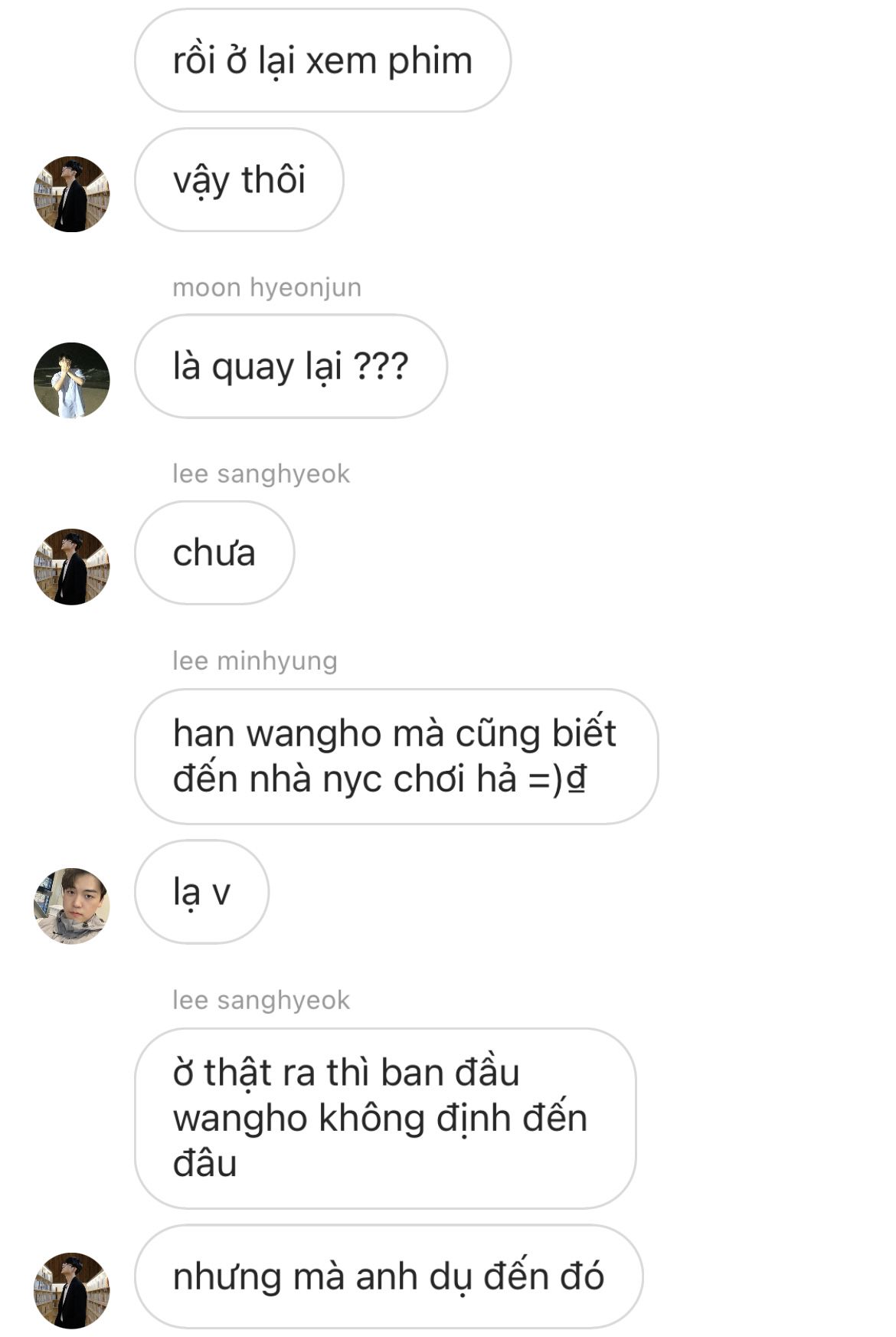Tap the 'vậy thôi' message bubble

pyautogui.click(x=239, y=180)
